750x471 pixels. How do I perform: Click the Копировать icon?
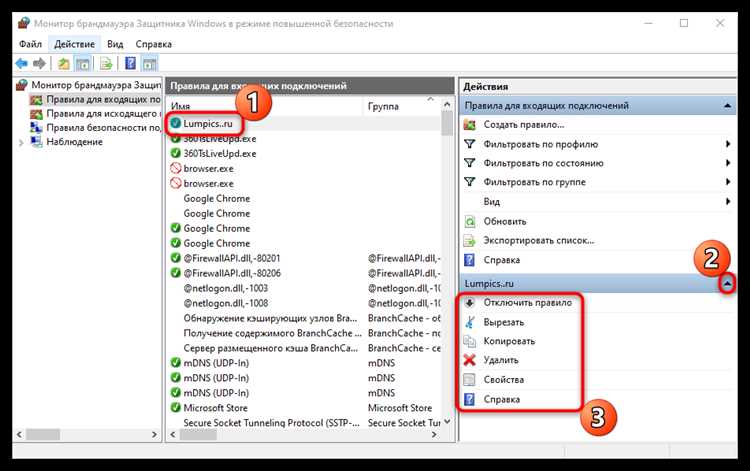(x=470, y=341)
